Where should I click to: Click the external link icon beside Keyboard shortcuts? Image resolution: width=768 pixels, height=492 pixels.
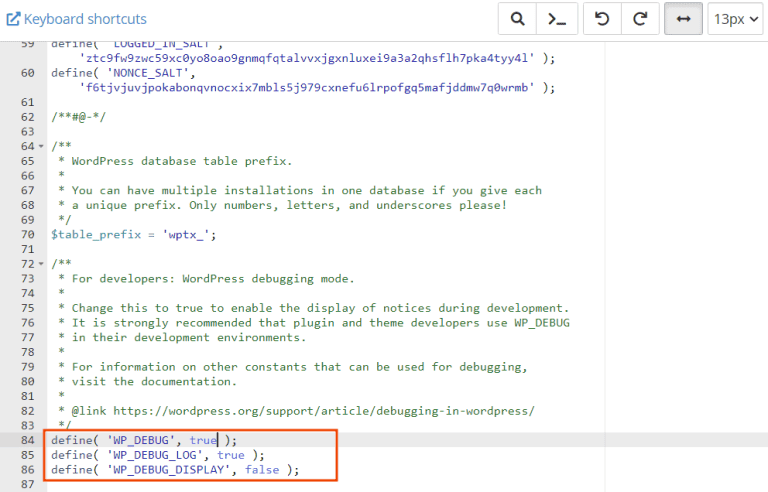click(13, 19)
